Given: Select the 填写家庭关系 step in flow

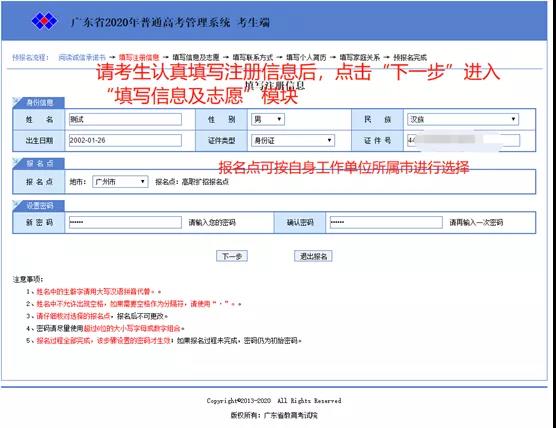Looking at the screenshot, I should pos(360,57).
